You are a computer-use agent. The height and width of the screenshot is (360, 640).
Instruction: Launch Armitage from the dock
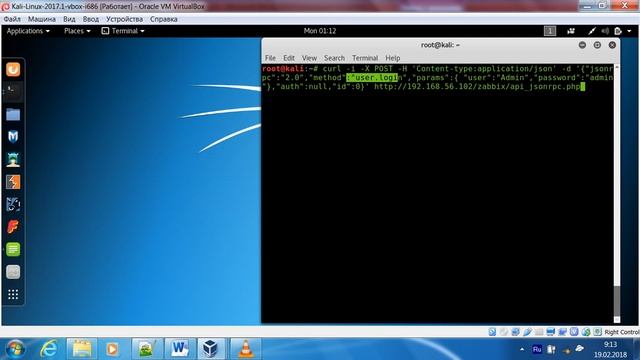(x=13, y=159)
